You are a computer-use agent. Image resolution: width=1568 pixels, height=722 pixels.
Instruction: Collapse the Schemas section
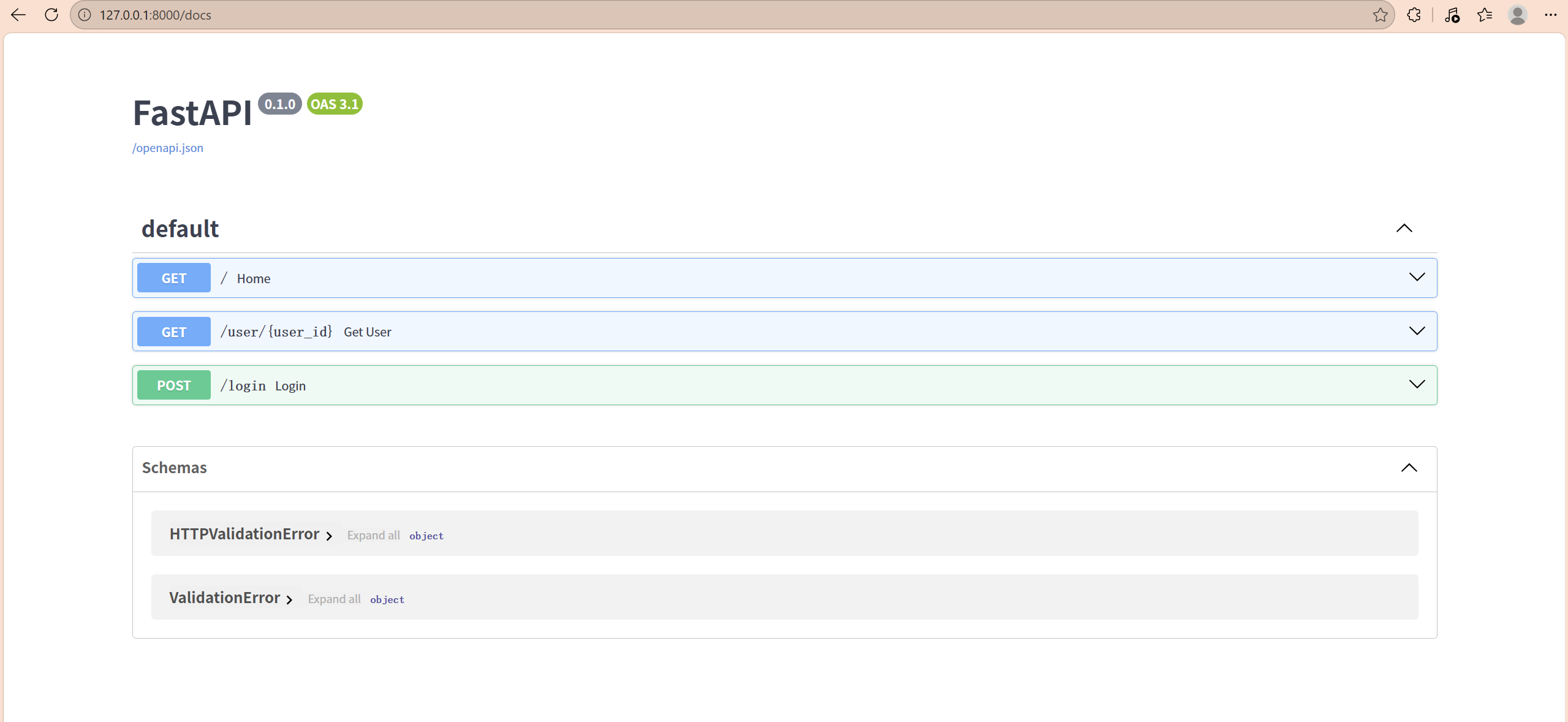pos(1409,468)
